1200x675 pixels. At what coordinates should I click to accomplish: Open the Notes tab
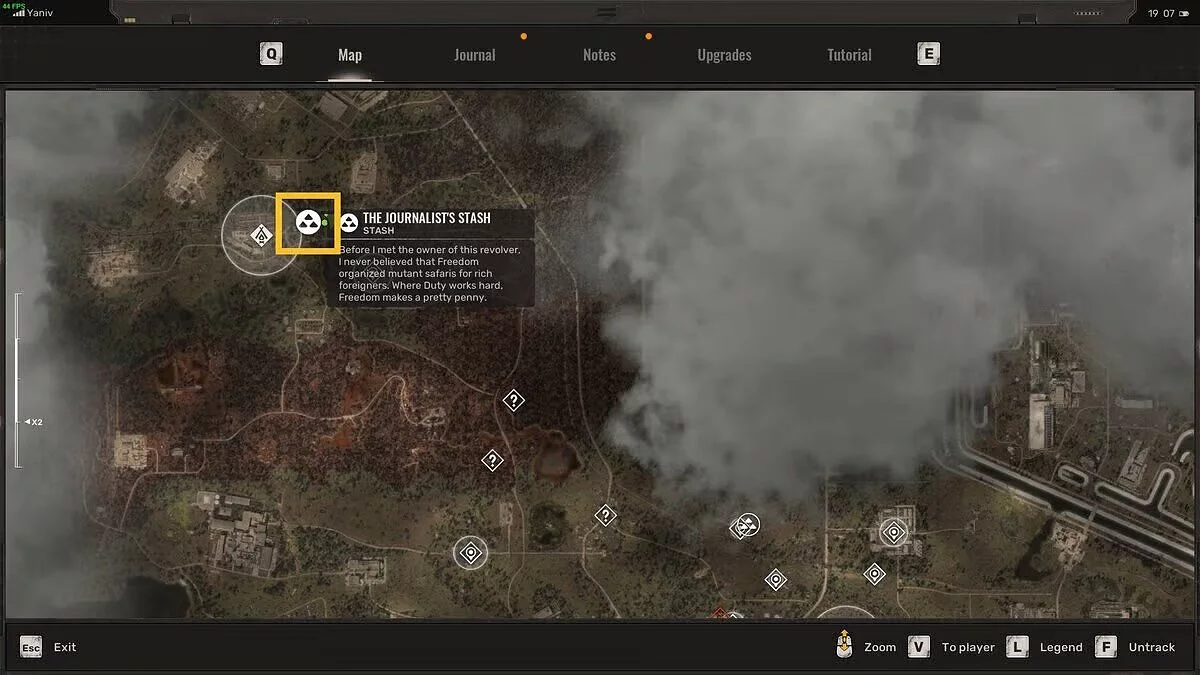pyautogui.click(x=599, y=55)
